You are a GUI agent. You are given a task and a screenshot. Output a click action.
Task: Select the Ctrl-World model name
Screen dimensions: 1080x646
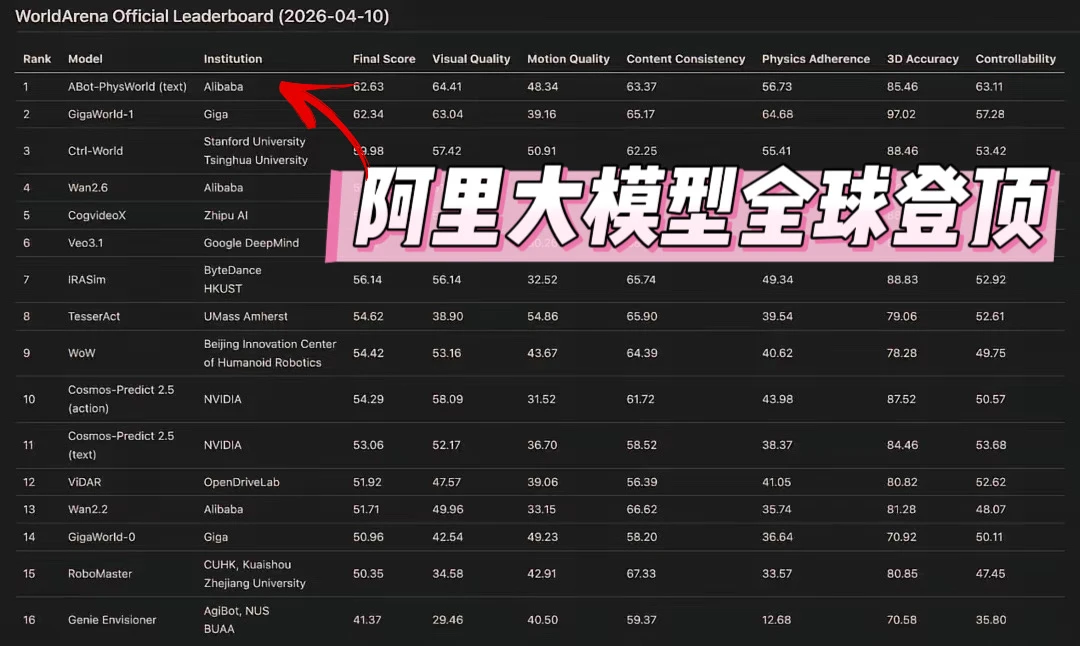(95, 151)
